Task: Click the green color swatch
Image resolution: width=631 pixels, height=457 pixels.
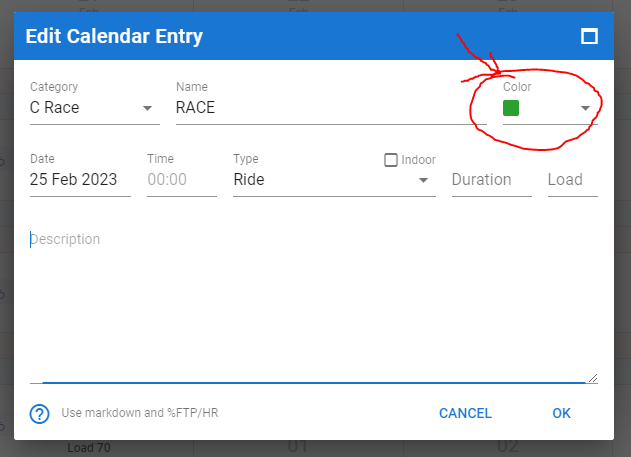Action: (x=511, y=108)
